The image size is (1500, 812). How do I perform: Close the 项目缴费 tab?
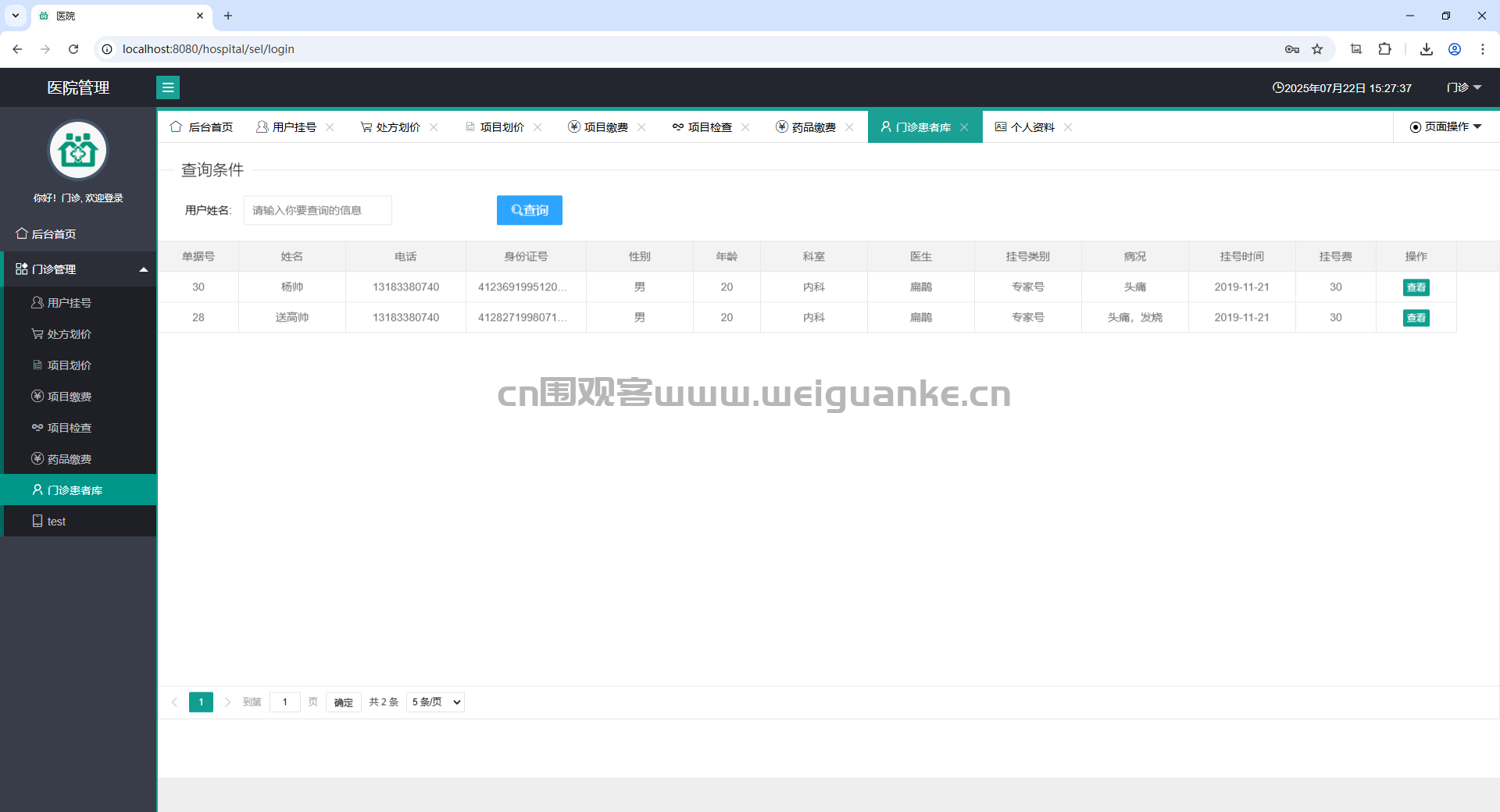[x=641, y=127]
